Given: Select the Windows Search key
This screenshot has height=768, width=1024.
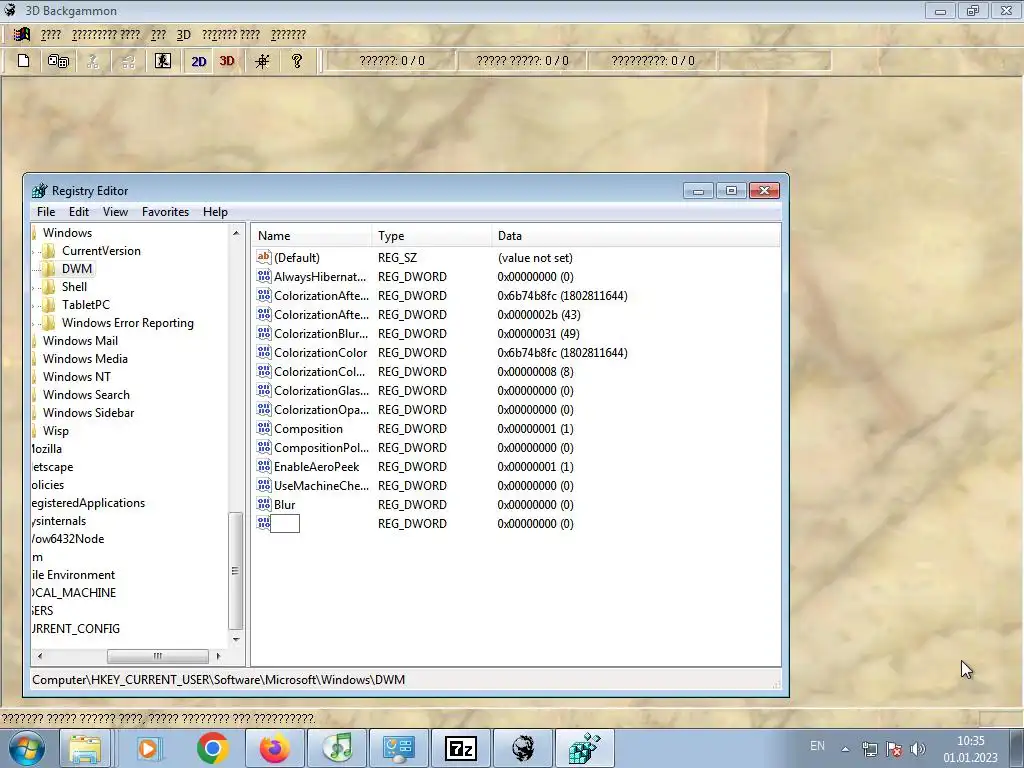Looking at the screenshot, I should click(86, 394).
